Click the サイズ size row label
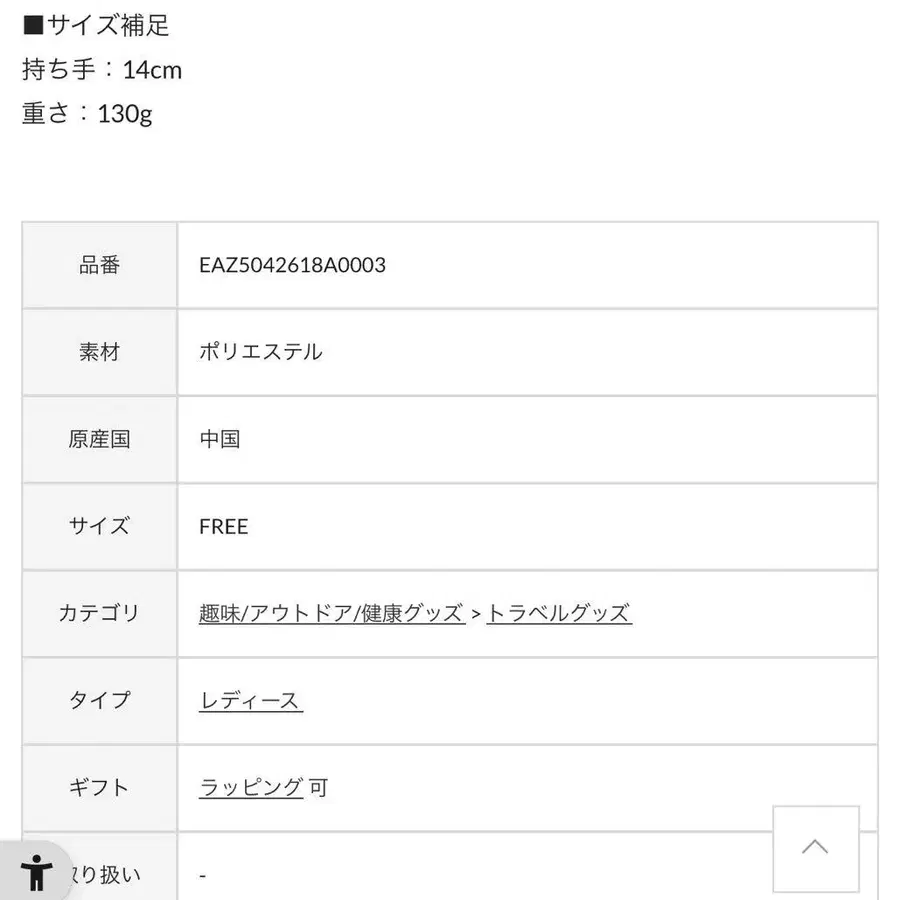 coord(98,527)
